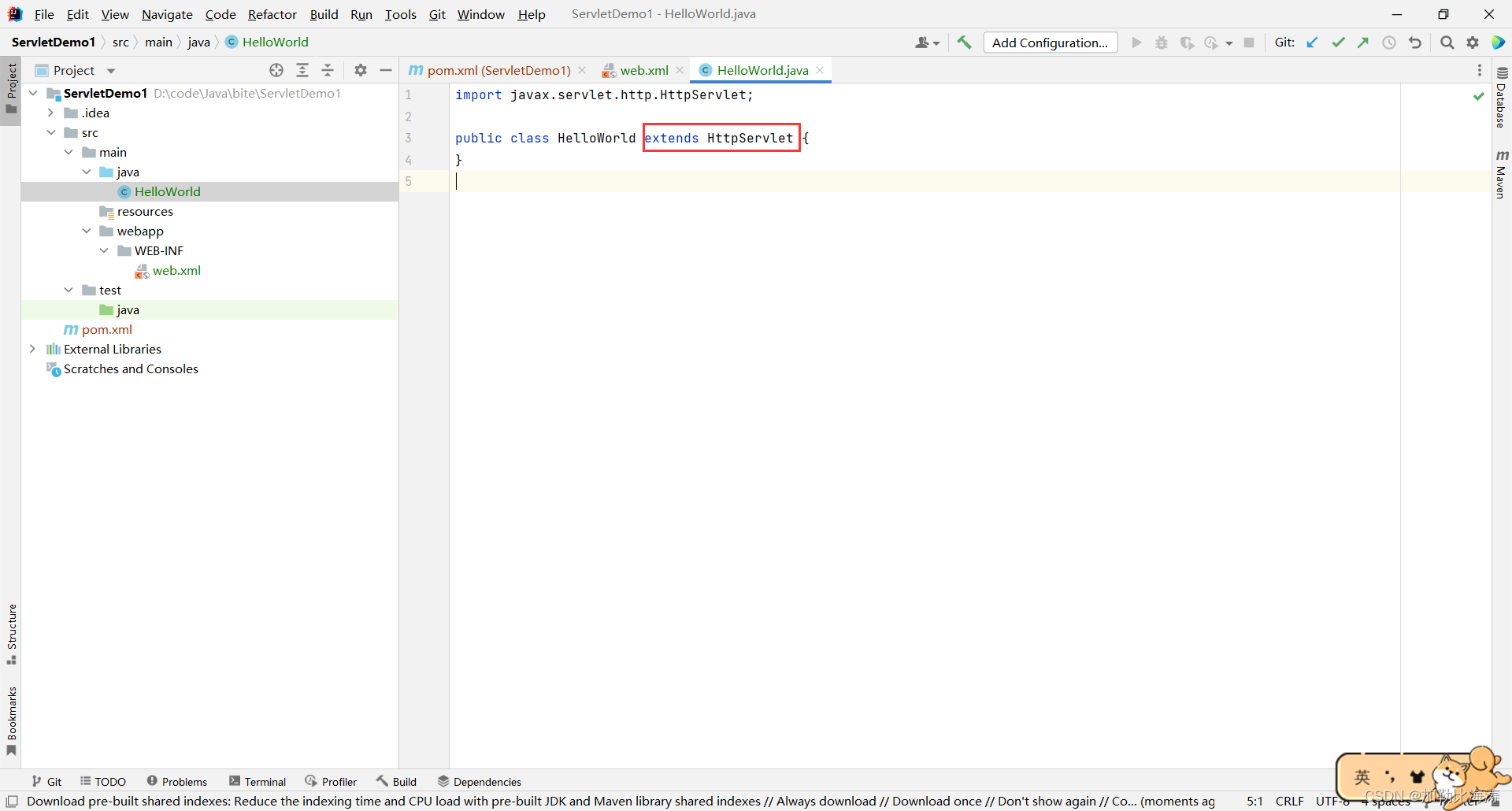Image resolution: width=1512 pixels, height=811 pixels.
Task: Open the Maven tool window
Action: click(1503, 175)
